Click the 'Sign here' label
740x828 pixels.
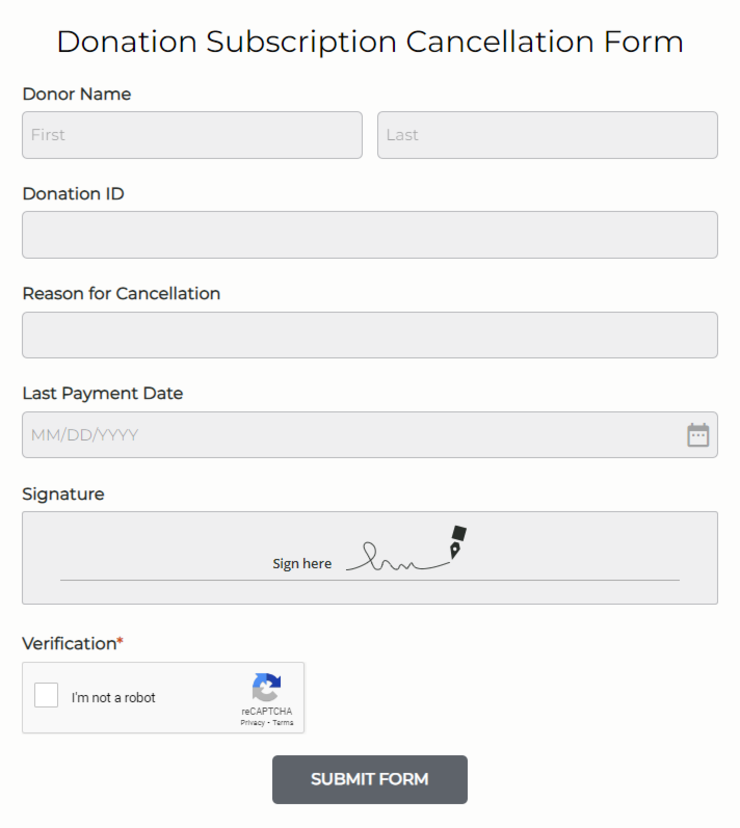302,563
